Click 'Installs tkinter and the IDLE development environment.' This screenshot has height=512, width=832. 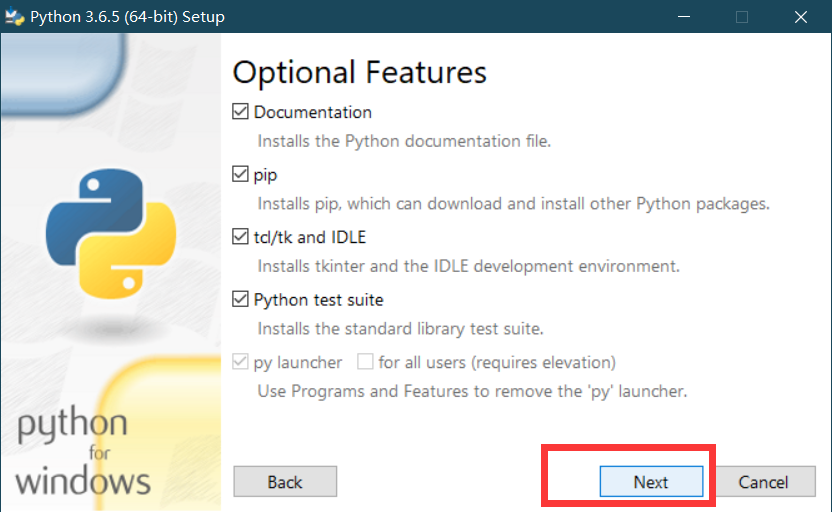coord(469,266)
